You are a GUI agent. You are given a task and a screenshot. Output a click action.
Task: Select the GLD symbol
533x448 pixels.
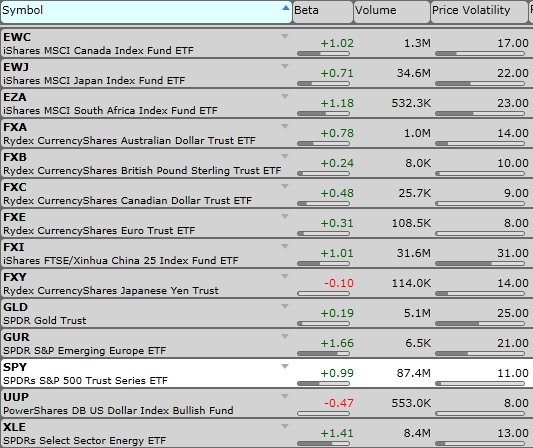pyautogui.click(x=15, y=307)
